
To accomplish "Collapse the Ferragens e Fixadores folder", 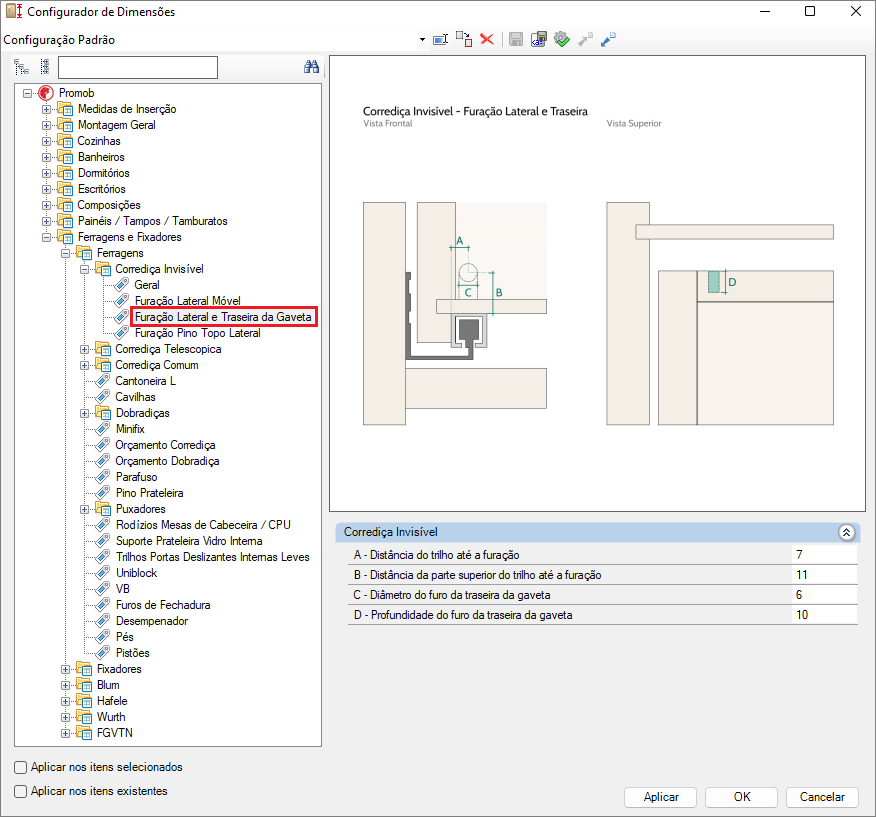I will [46, 238].
